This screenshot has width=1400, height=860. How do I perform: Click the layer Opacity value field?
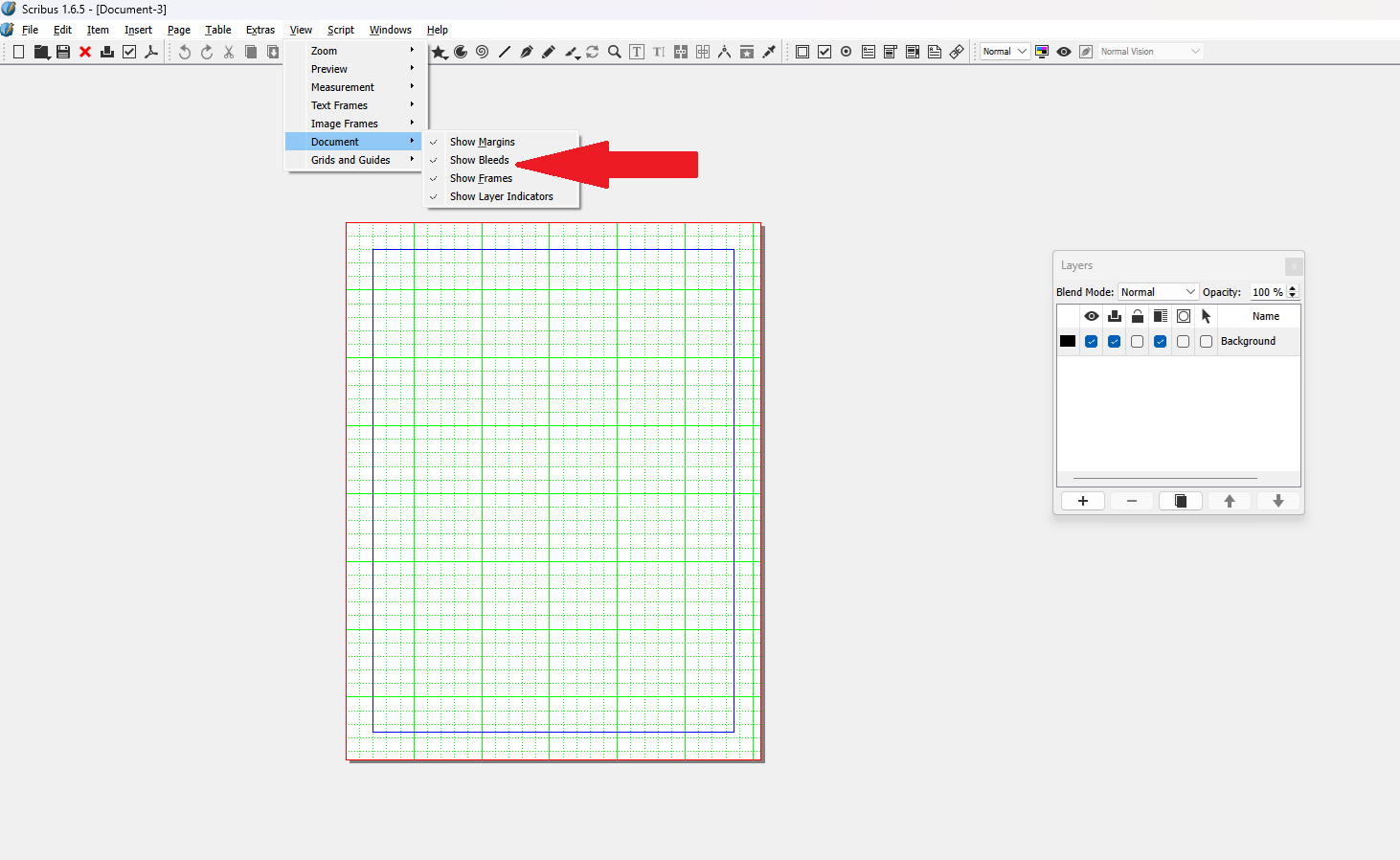1268,292
